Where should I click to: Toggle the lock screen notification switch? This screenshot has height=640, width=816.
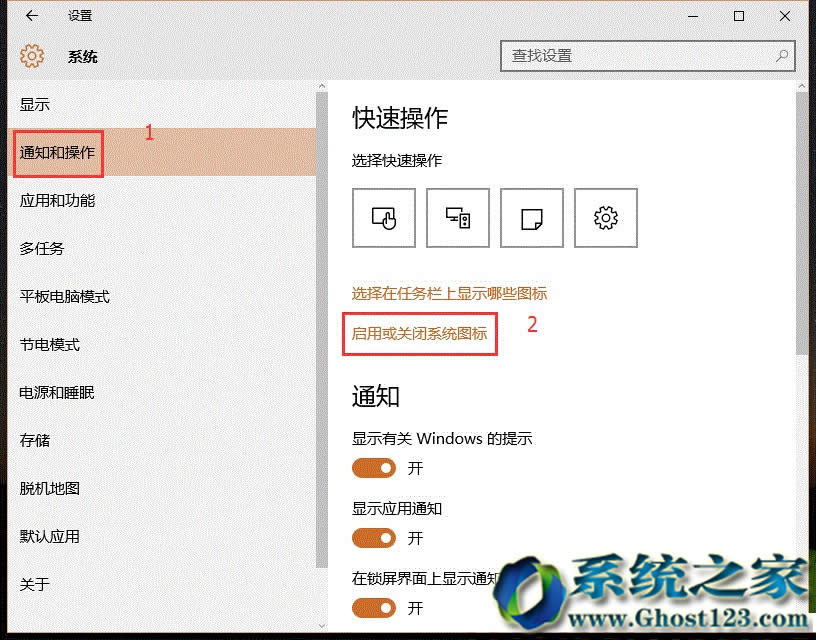374,607
